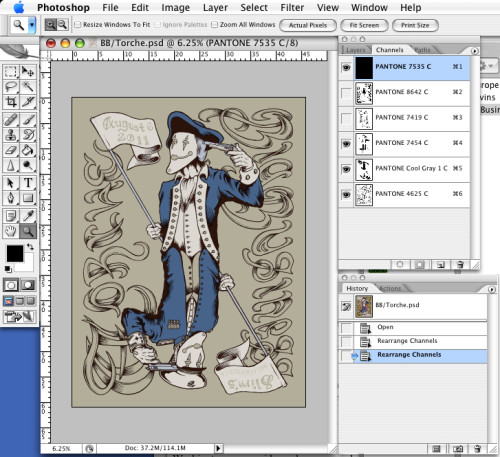Open the document status bar arrow menu
This screenshot has width=500, height=457.
[218, 448]
